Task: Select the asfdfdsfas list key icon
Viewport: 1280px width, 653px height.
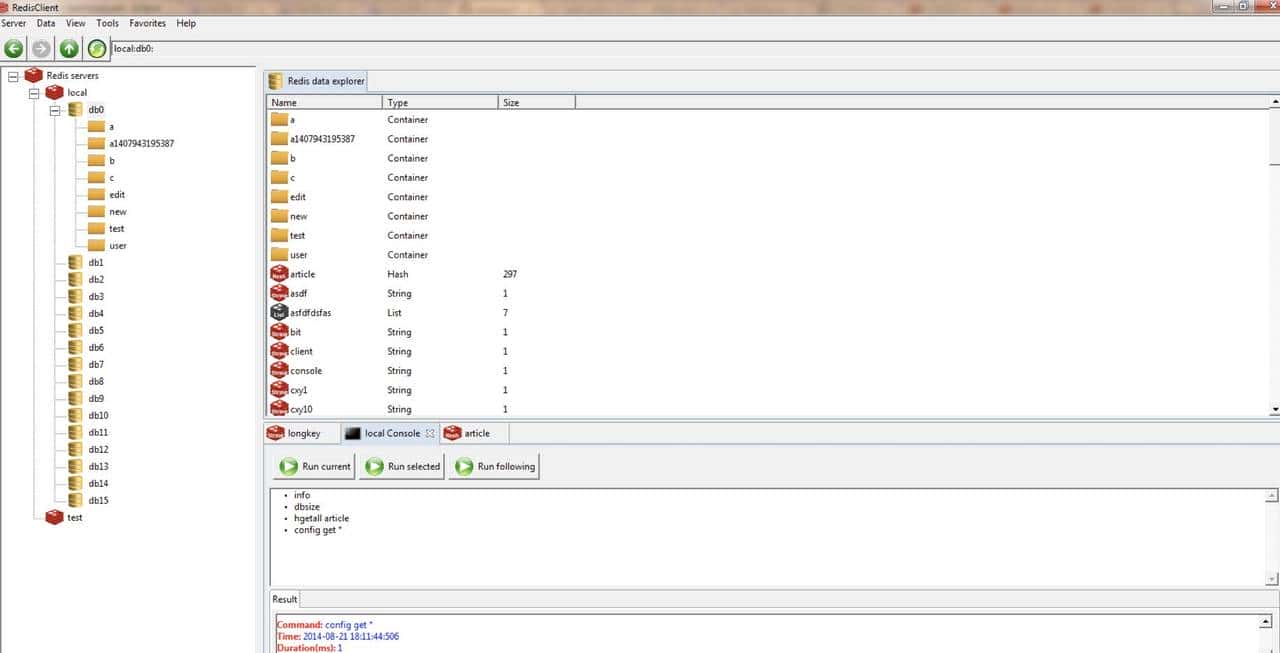Action: click(279, 313)
